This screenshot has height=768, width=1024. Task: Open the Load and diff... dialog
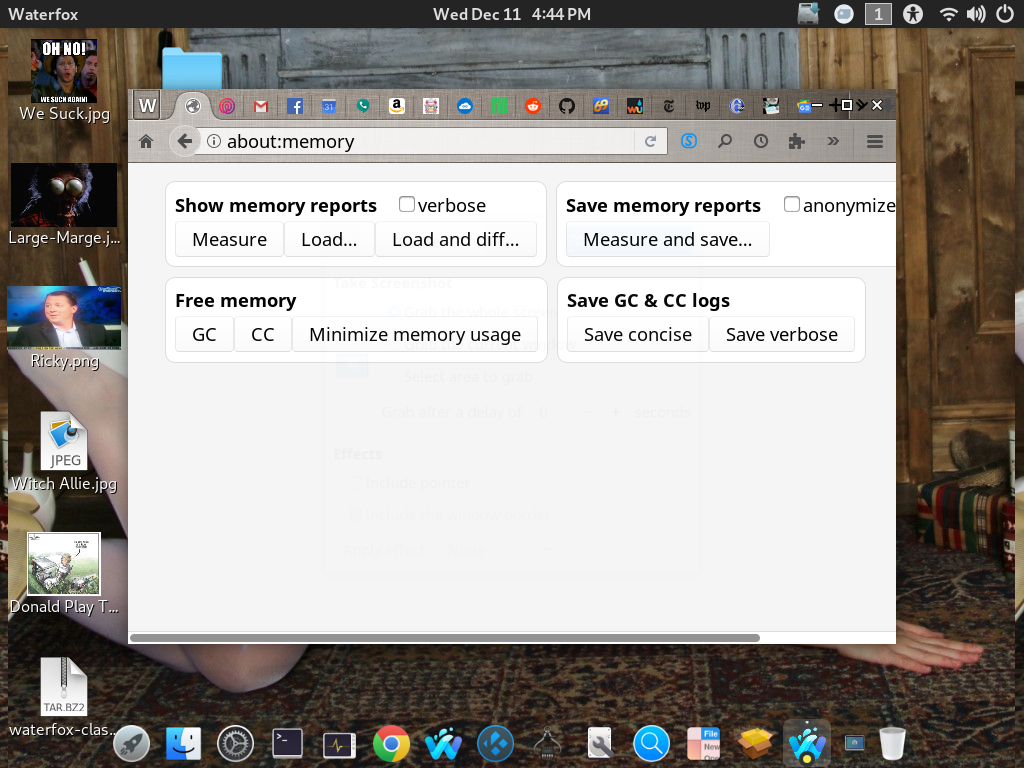pyautogui.click(x=456, y=239)
